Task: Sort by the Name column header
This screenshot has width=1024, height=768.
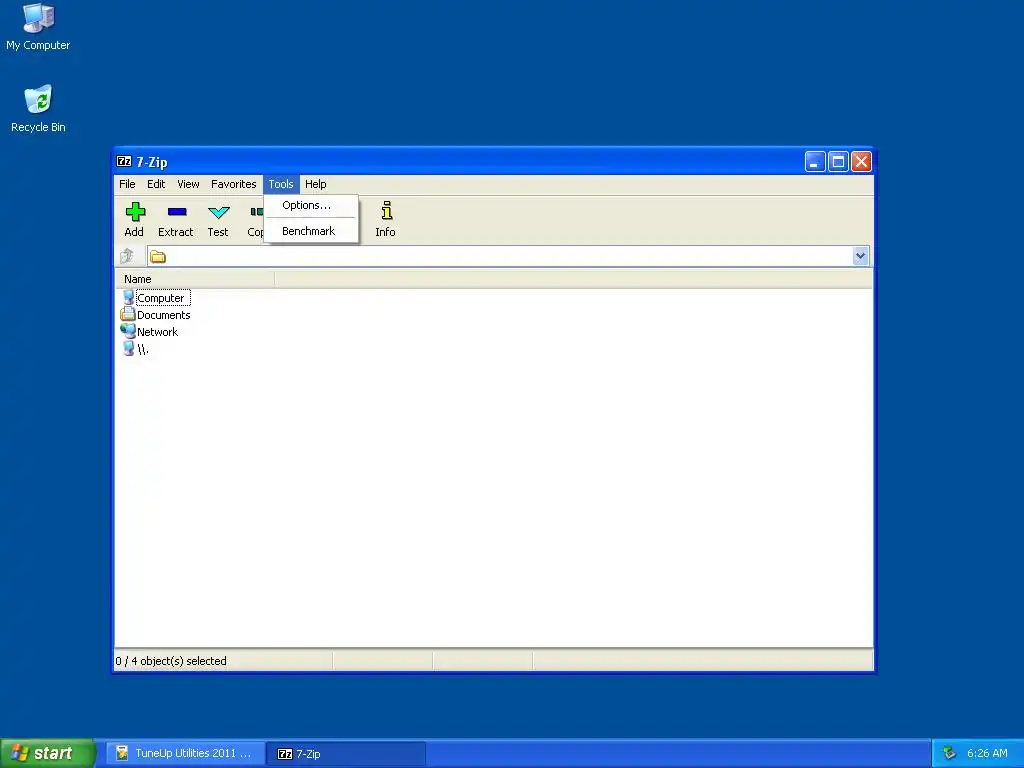Action: 195,279
